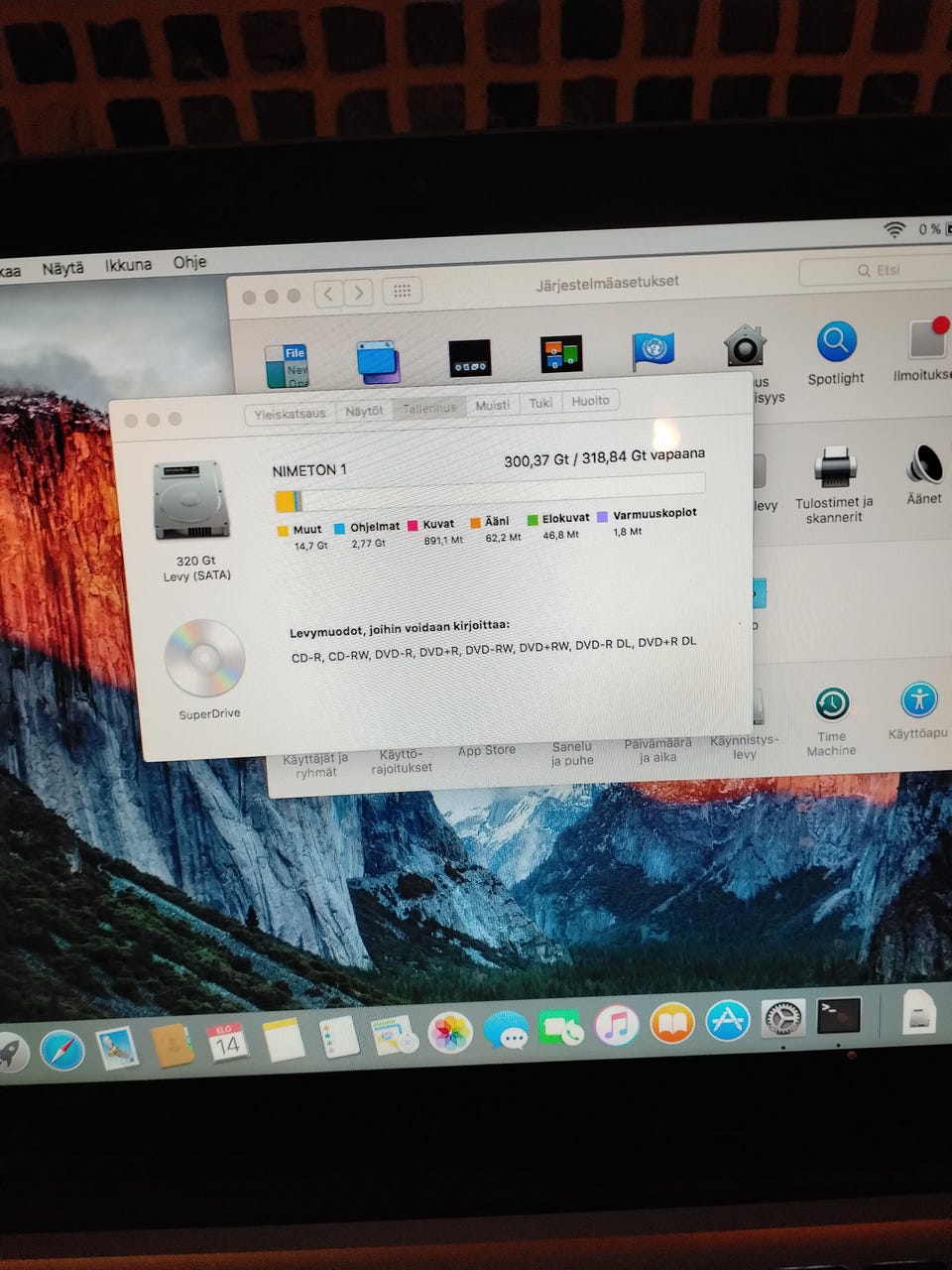
Task: Go back in Järjestelmäasetukset window
Action: [x=328, y=293]
